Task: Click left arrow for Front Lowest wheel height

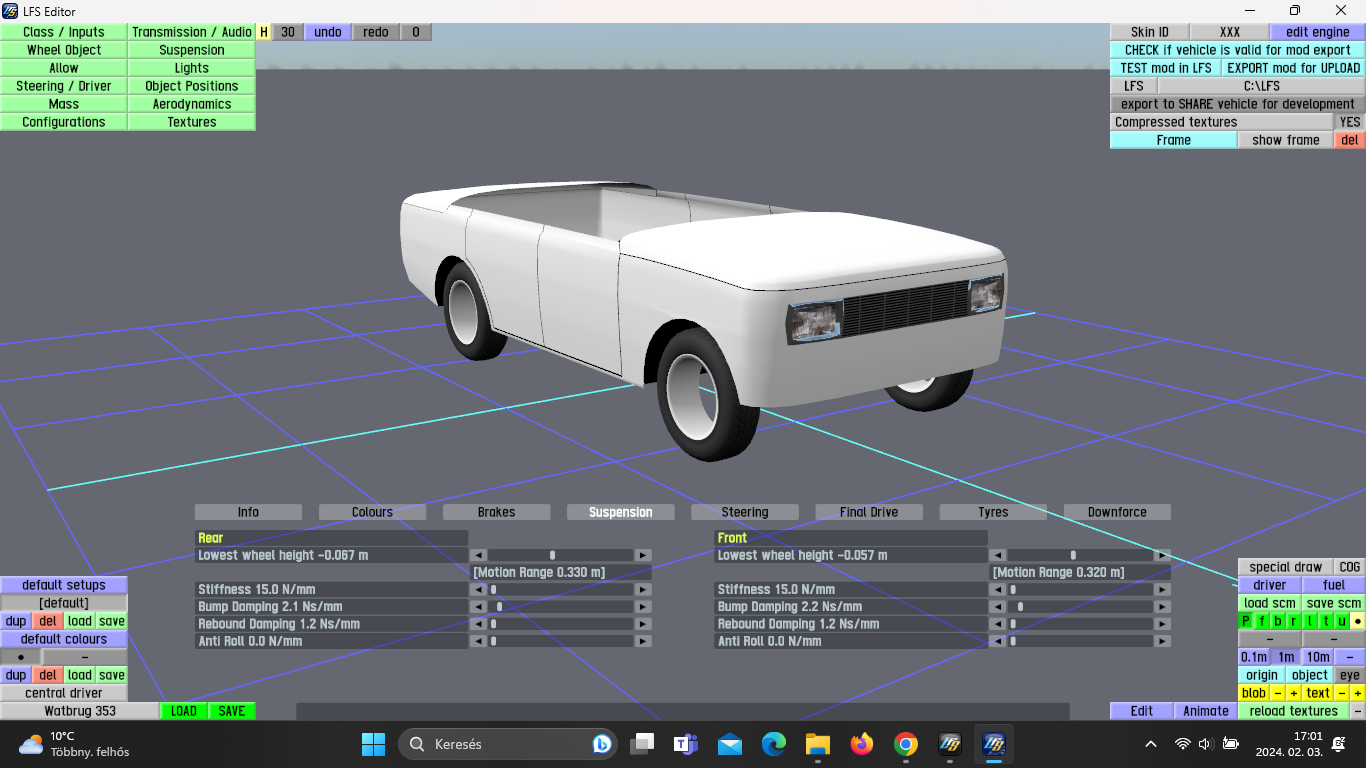Action: pyautogui.click(x=998, y=555)
